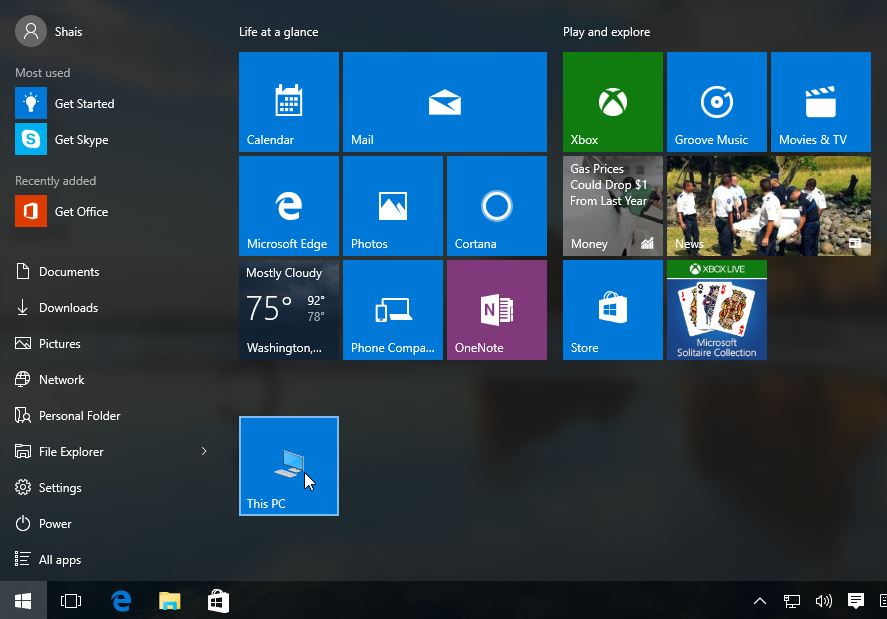The width and height of the screenshot is (887, 619).
Task: Open the Windows Store tile
Action: pos(612,309)
